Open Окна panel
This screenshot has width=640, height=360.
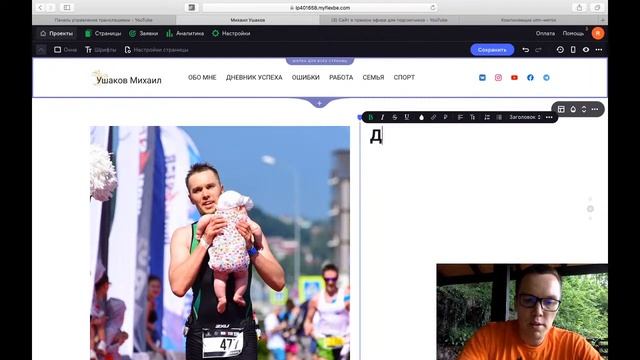pyautogui.click(x=65, y=50)
